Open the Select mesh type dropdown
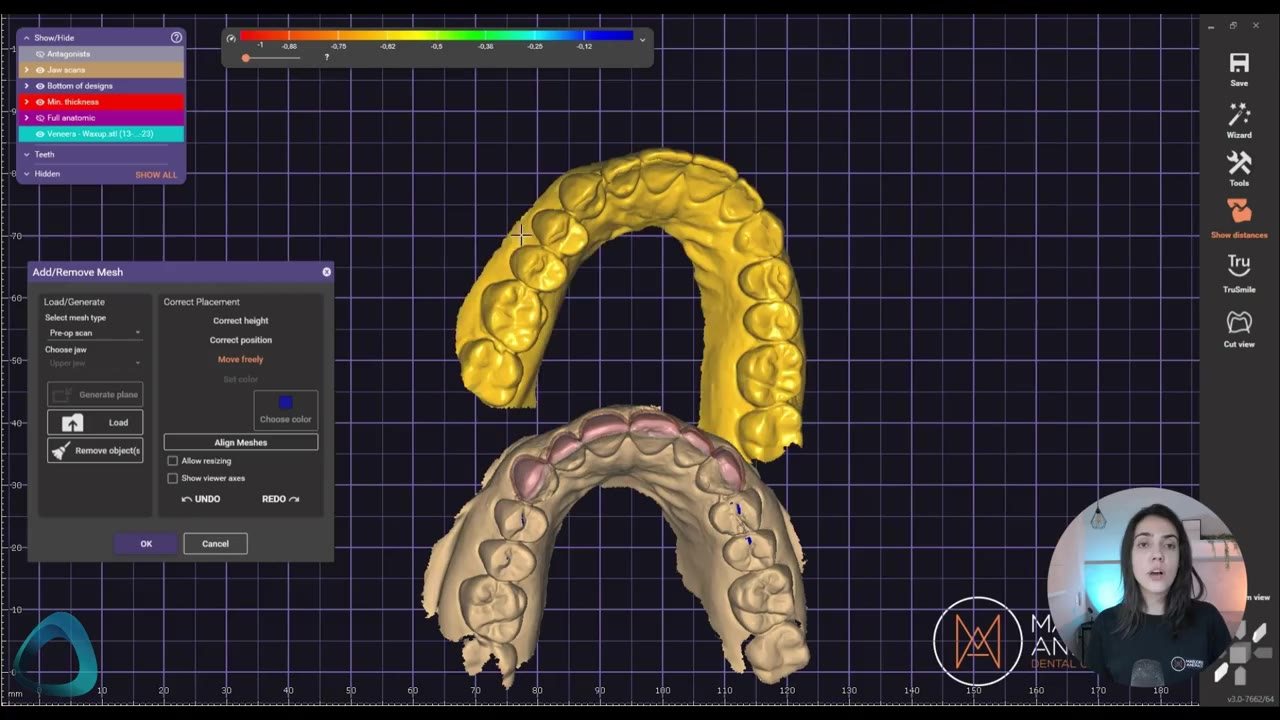The height and width of the screenshot is (720, 1280). click(x=95, y=333)
